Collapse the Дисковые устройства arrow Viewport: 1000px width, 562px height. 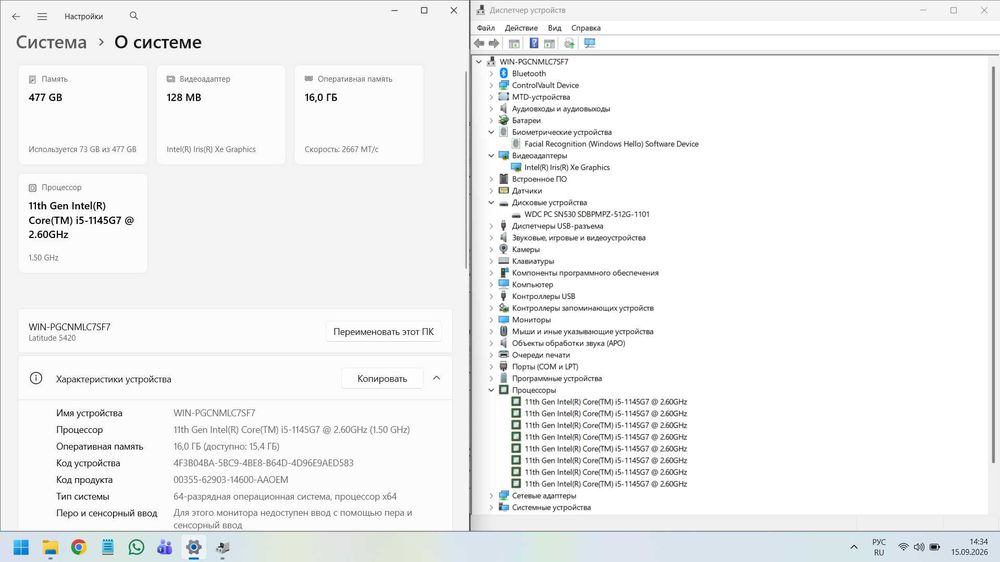point(491,203)
